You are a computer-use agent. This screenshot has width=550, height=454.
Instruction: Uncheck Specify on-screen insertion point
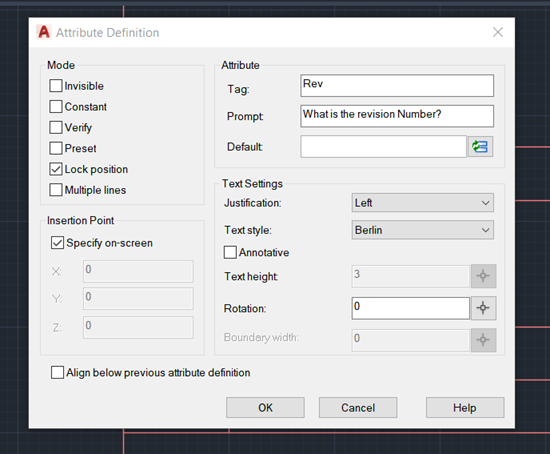click(58, 243)
